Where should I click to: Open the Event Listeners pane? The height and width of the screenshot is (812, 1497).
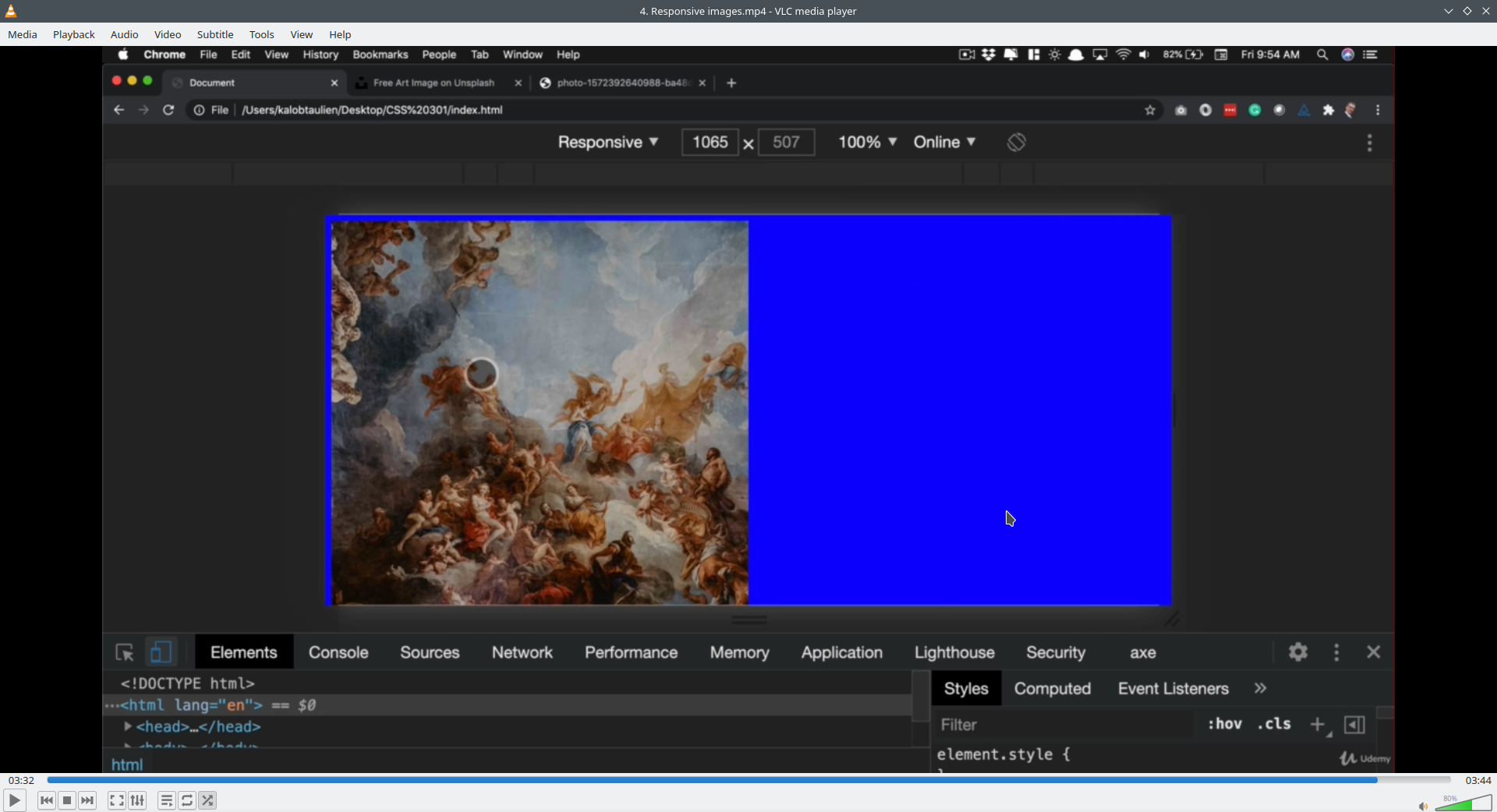click(x=1173, y=689)
